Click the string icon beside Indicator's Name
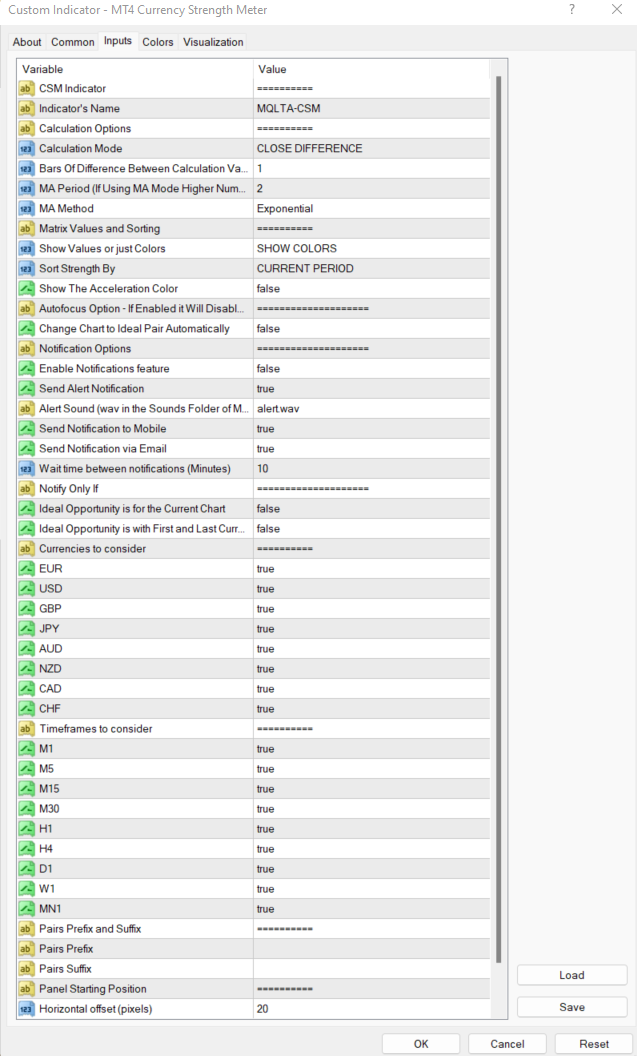This screenshot has width=637, height=1056. (27, 109)
